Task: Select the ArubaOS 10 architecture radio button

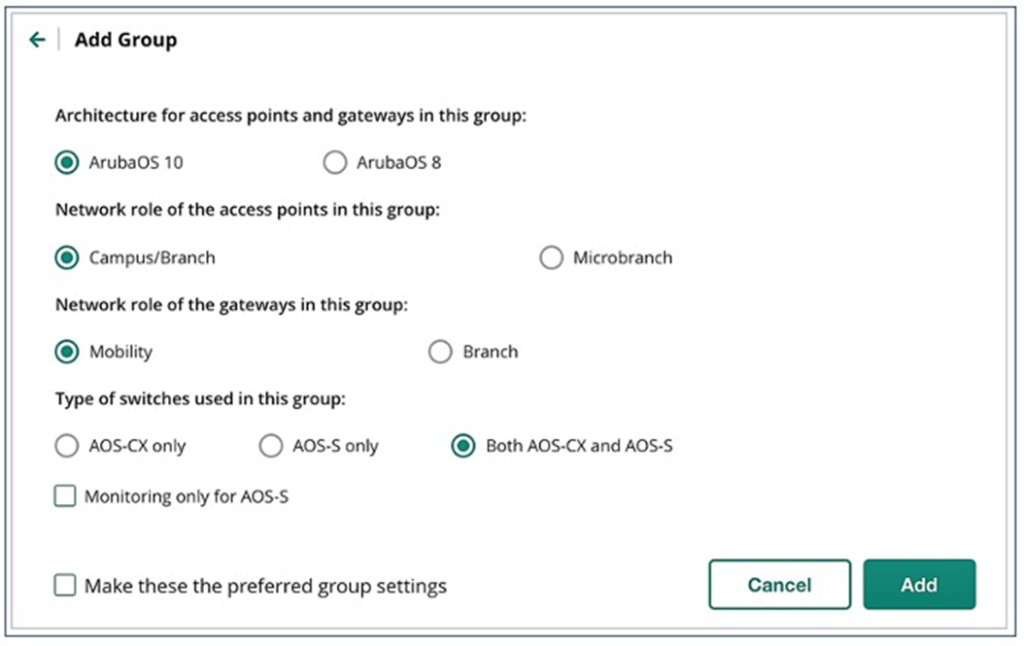Action: (x=67, y=162)
